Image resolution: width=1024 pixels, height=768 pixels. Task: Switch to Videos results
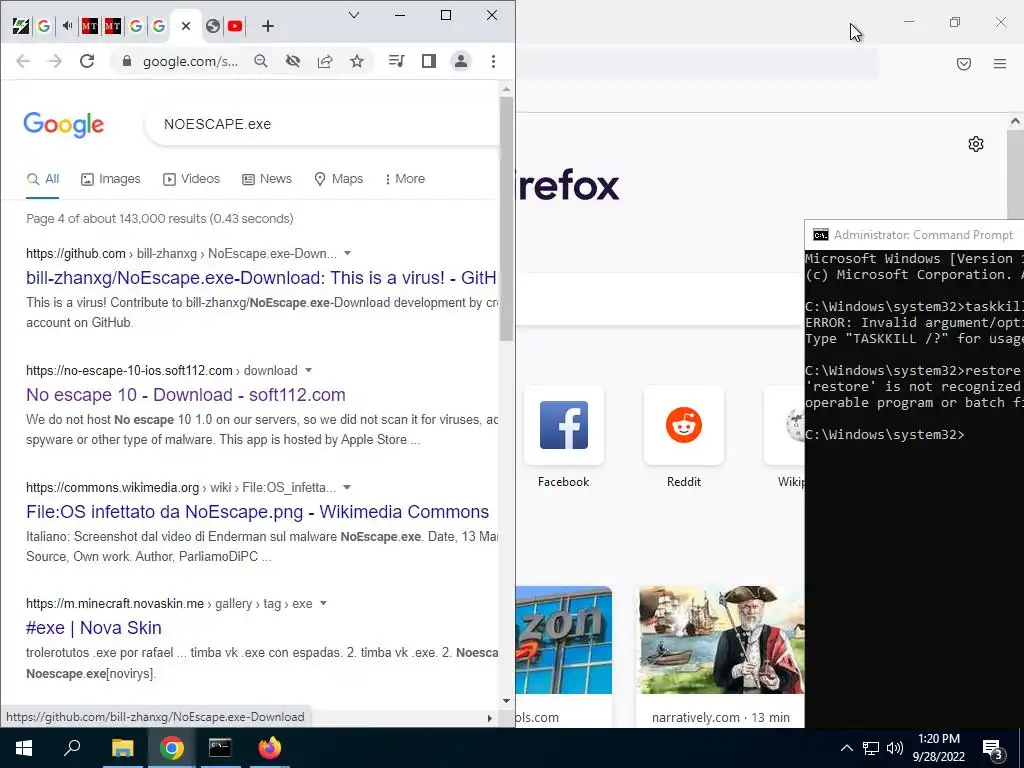pyautogui.click(x=191, y=179)
